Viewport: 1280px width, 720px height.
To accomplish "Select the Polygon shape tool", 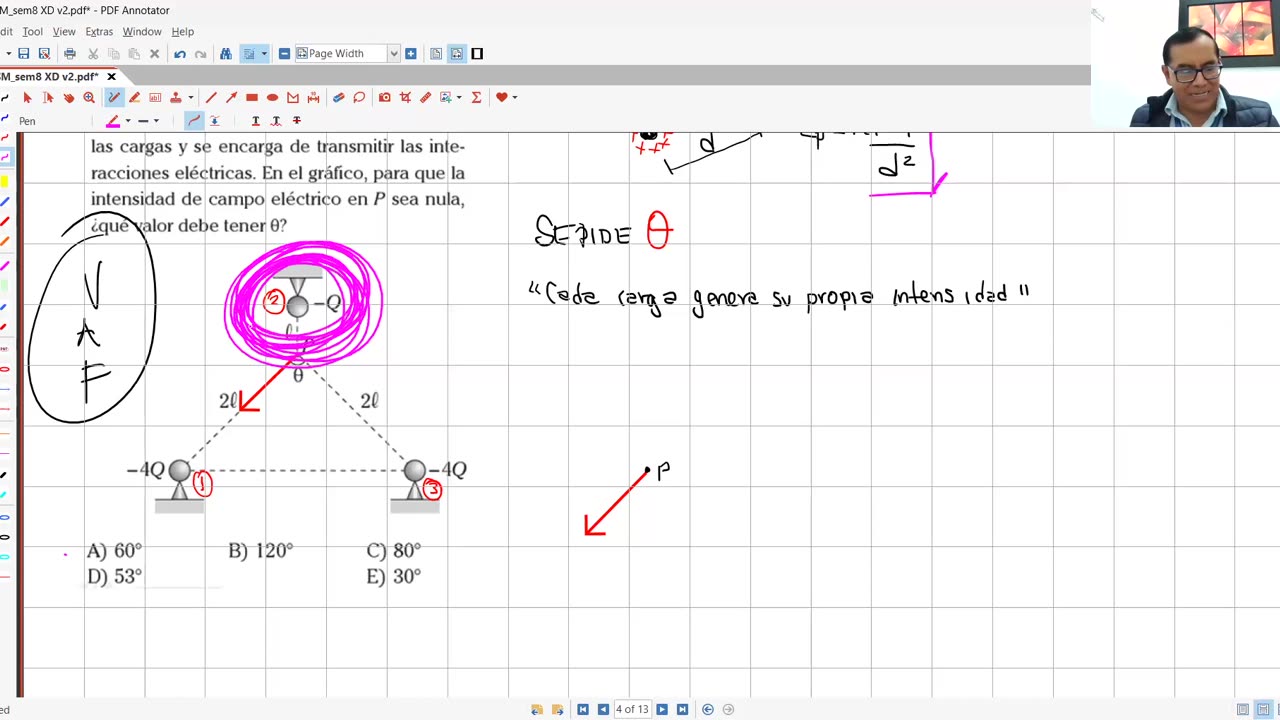I will pyautogui.click(x=293, y=97).
